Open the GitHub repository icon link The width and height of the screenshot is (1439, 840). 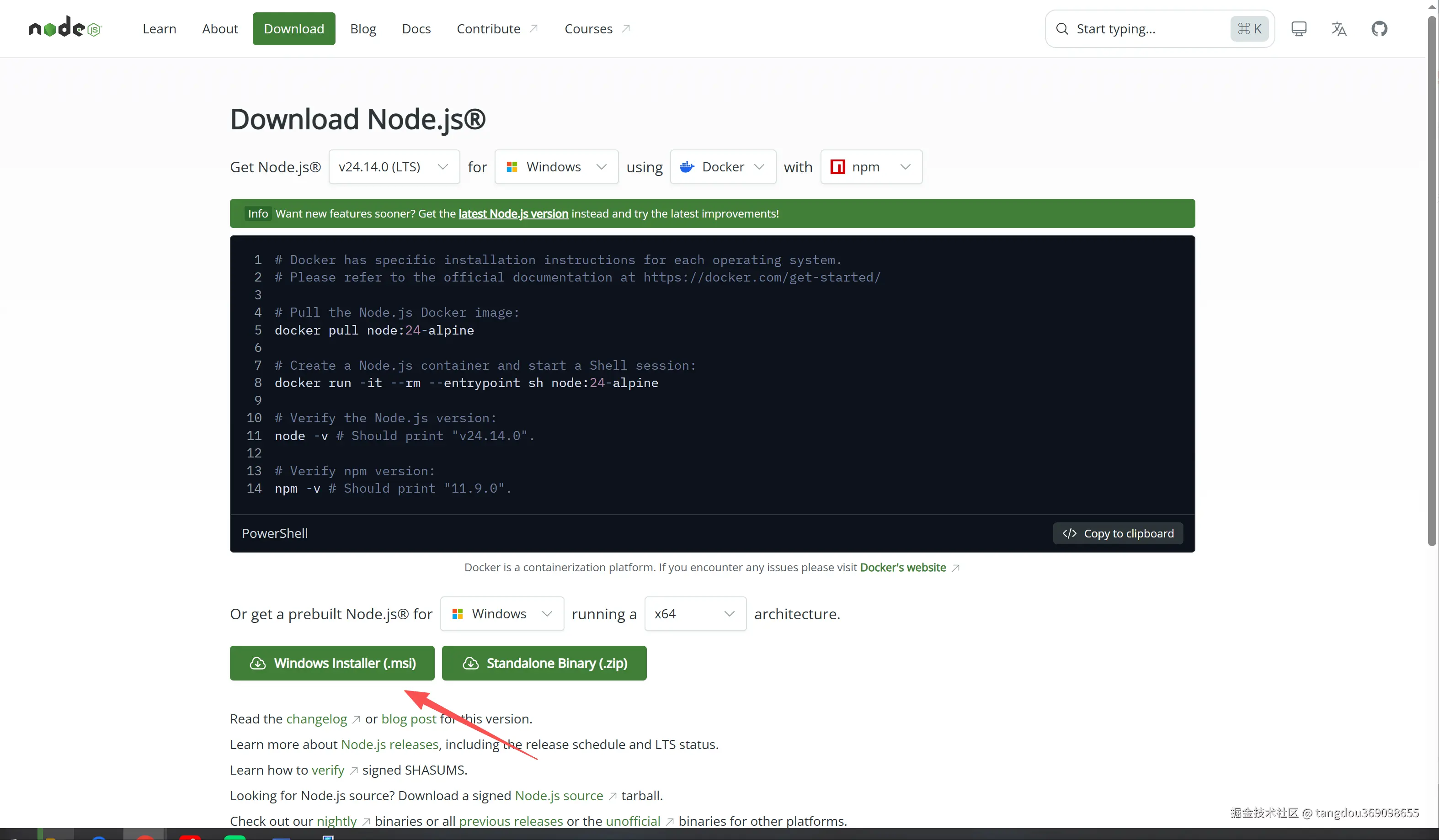(x=1379, y=28)
